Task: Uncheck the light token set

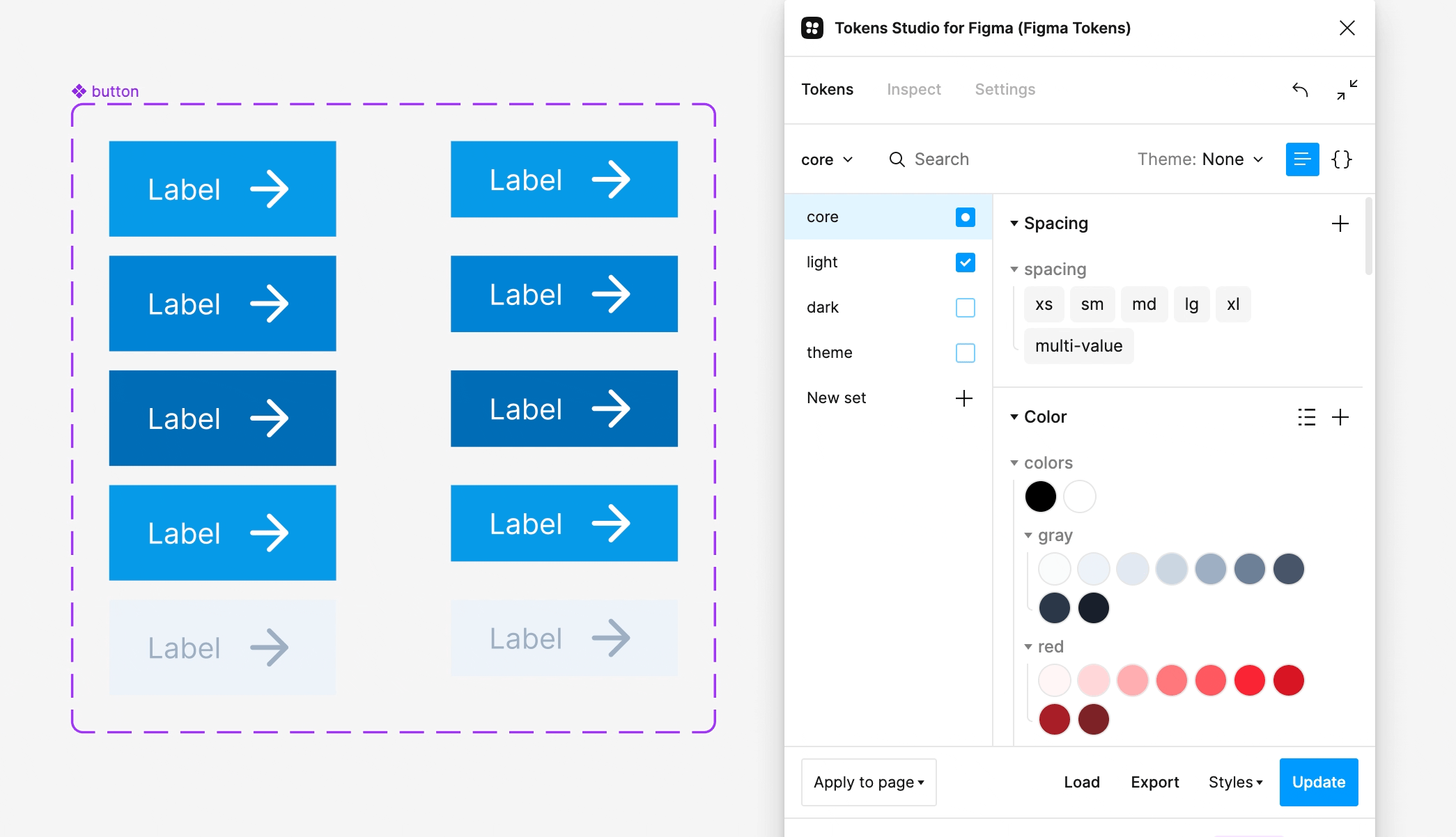Action: 966,263
